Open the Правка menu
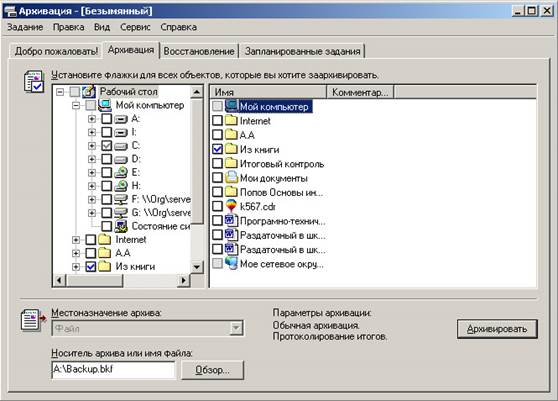558x401 pixels. (x=69, y=27)
